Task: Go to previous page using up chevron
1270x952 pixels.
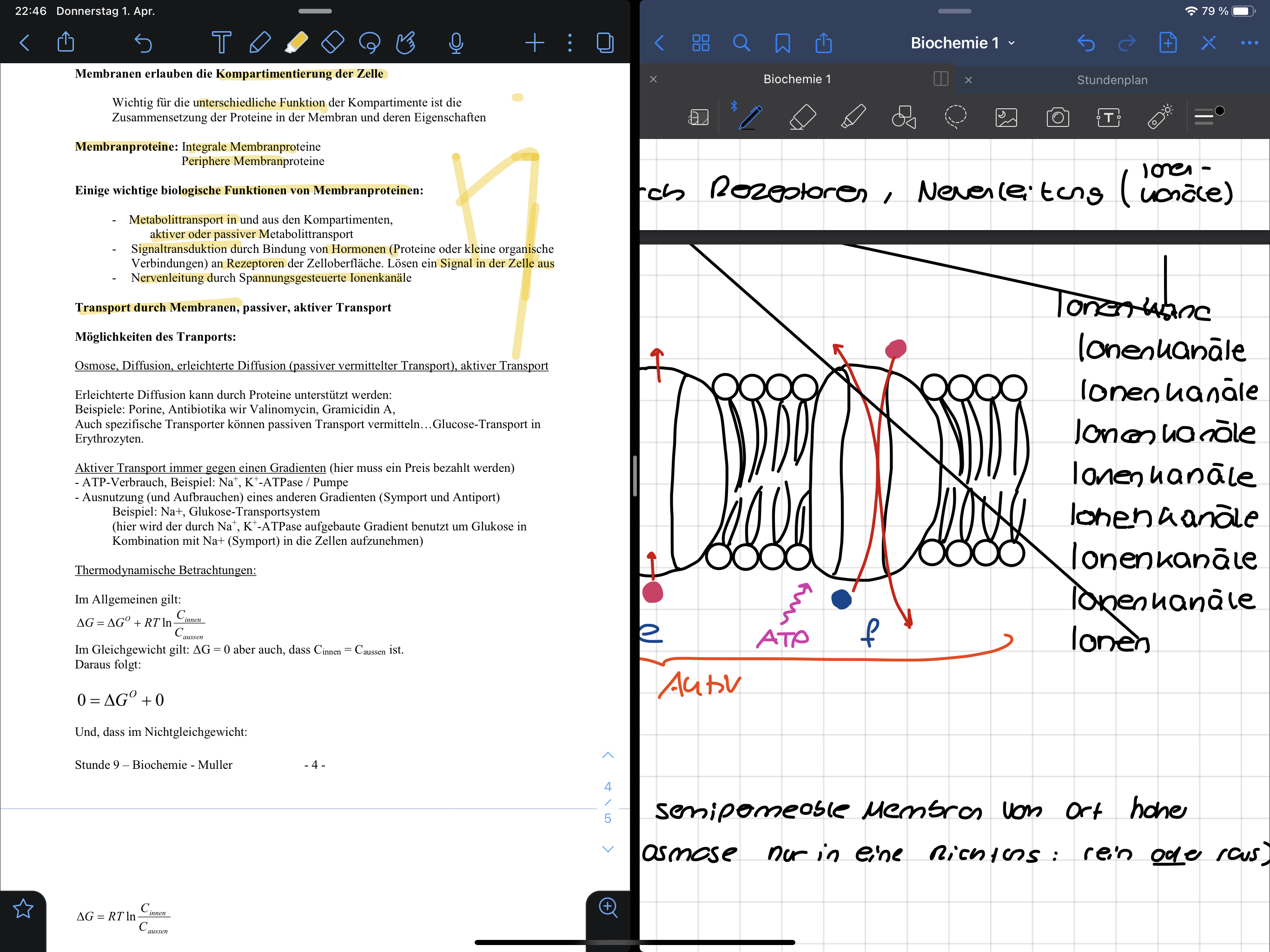Action: click(608, 755)
